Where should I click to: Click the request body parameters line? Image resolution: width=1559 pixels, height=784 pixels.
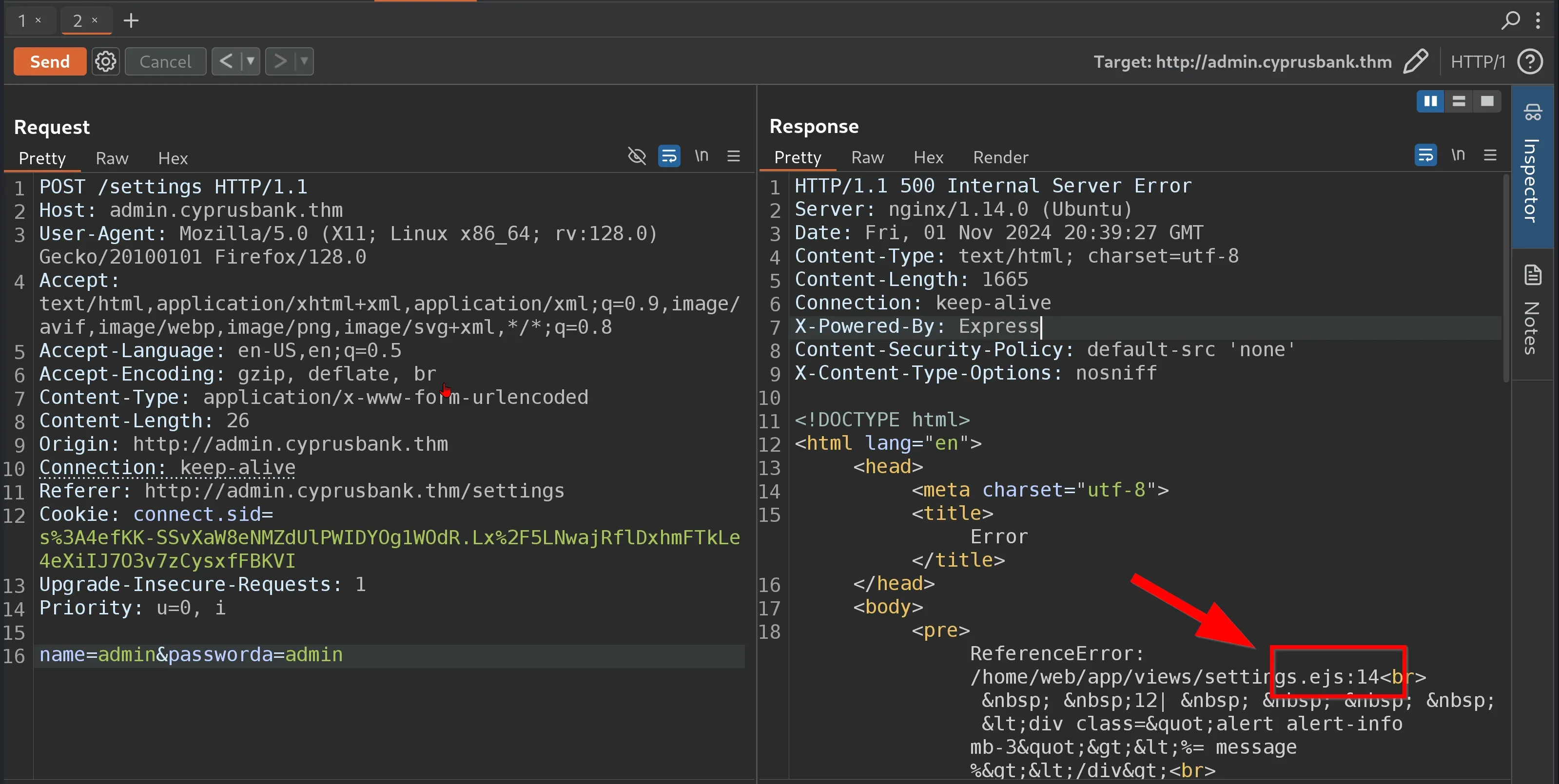click(x=191, y=654)
